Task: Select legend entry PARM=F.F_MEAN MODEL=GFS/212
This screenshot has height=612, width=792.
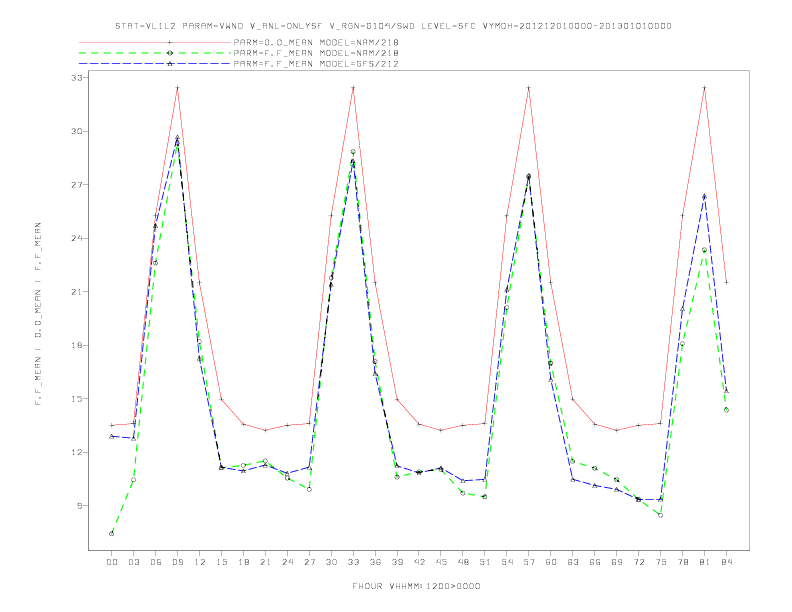Action: 316,64
